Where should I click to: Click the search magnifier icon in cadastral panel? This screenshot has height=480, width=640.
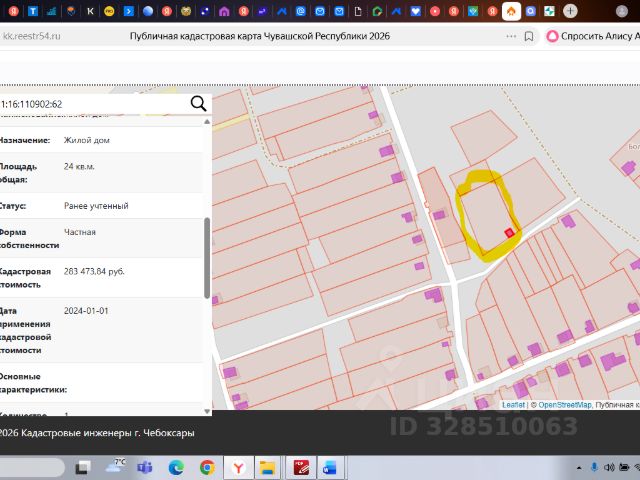point(198,104)
